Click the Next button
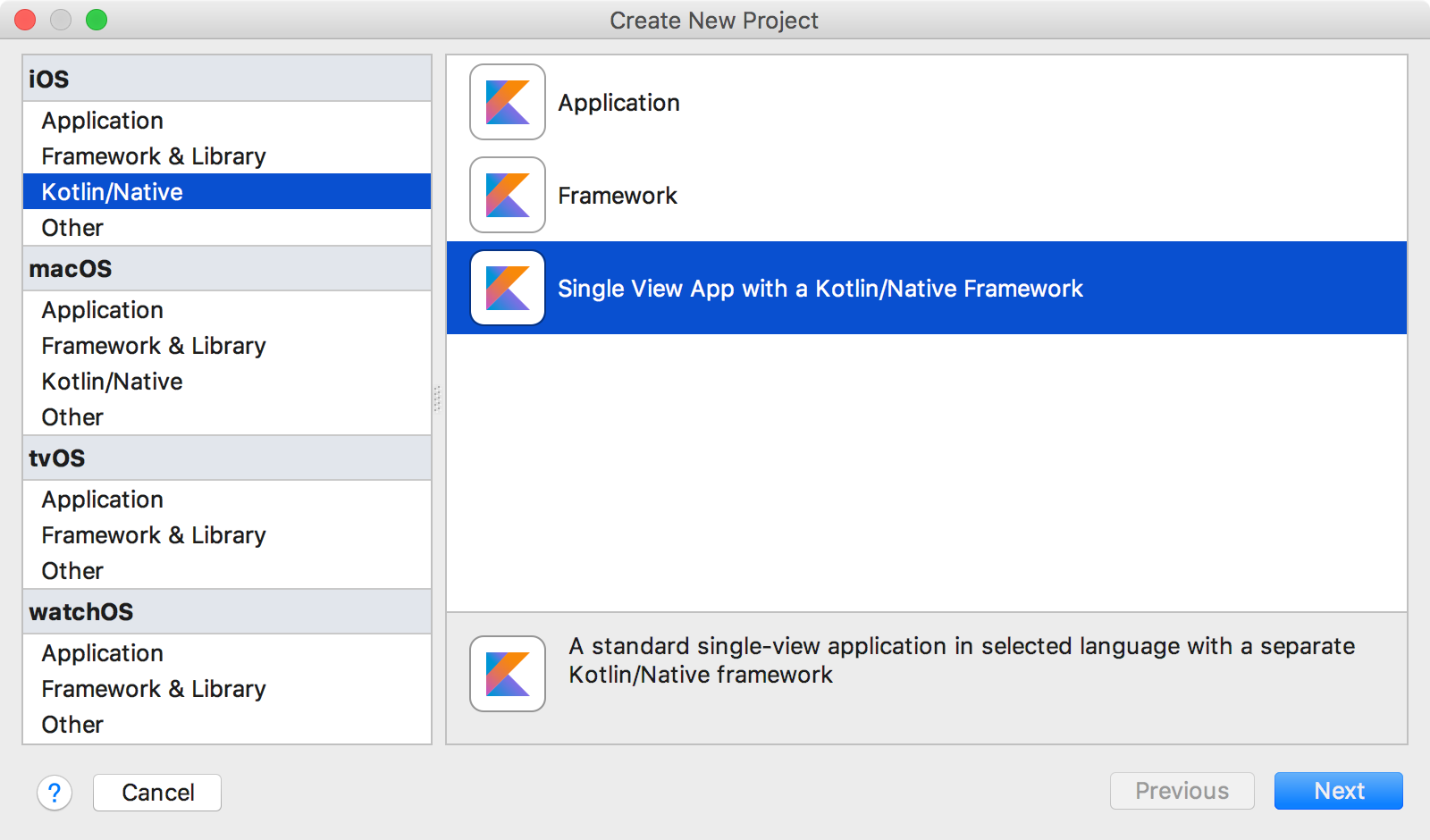The height and width of the screenshot is (840, 1430). (x=1338, y=791)
